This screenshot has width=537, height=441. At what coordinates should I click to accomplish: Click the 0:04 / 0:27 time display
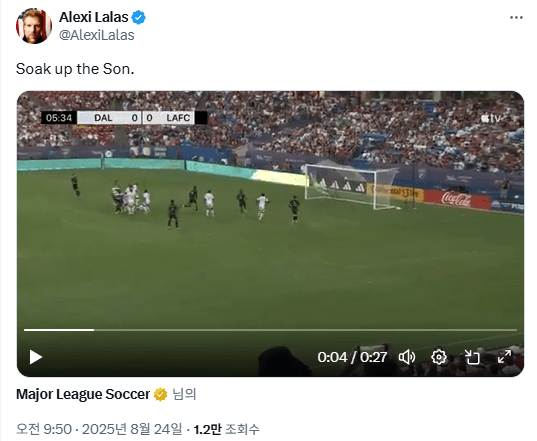[x=352, y=357]
